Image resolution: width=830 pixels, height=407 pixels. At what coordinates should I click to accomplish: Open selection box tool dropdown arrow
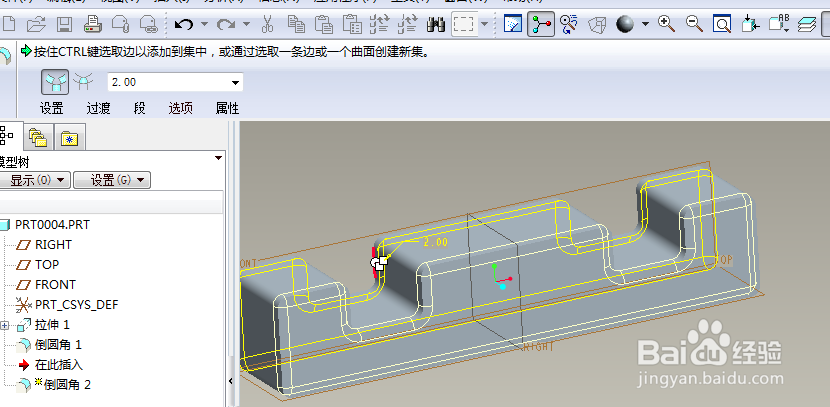point(484,24)
